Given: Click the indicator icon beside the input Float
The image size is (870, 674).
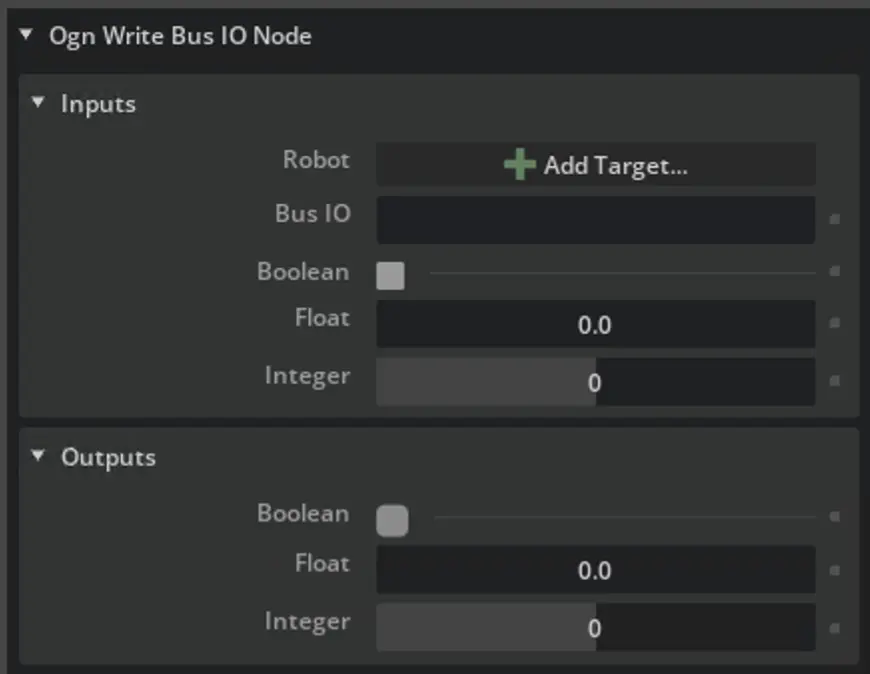Looking at the screenshot, I should coord(834,324).
